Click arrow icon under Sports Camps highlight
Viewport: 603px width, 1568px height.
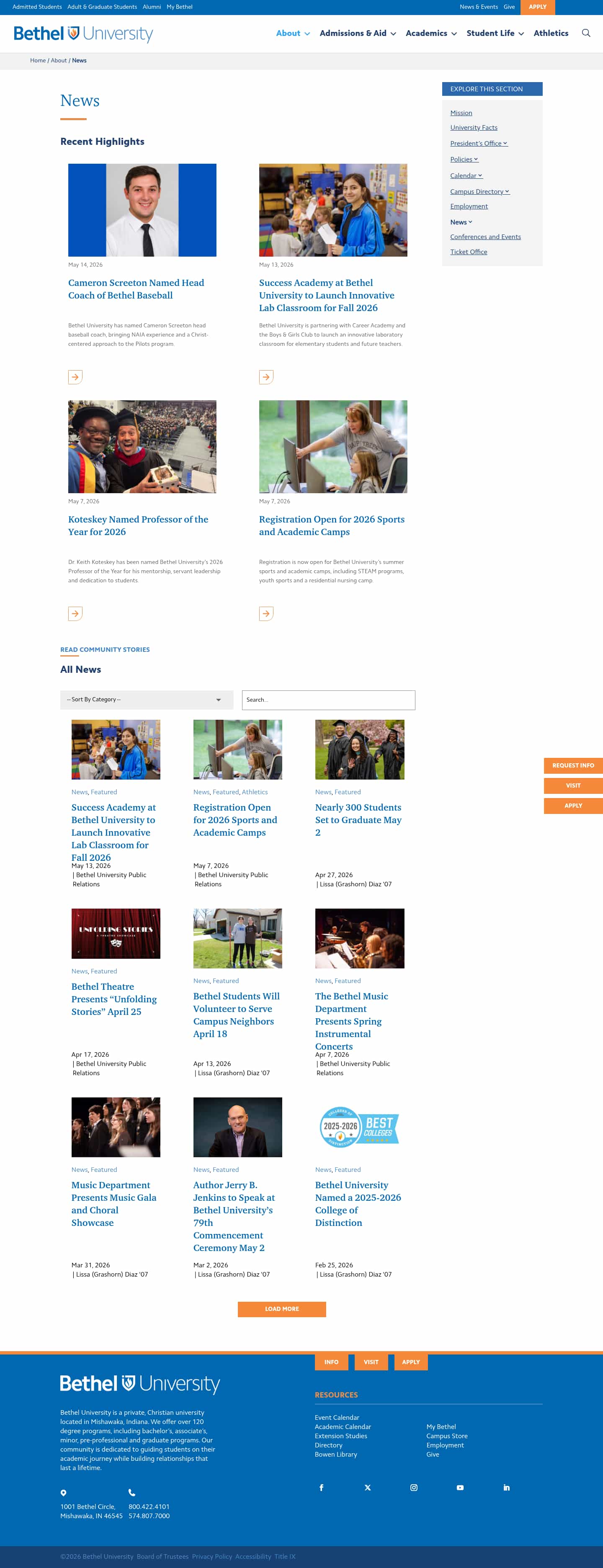pyautogui.click(x=266, y=613)
